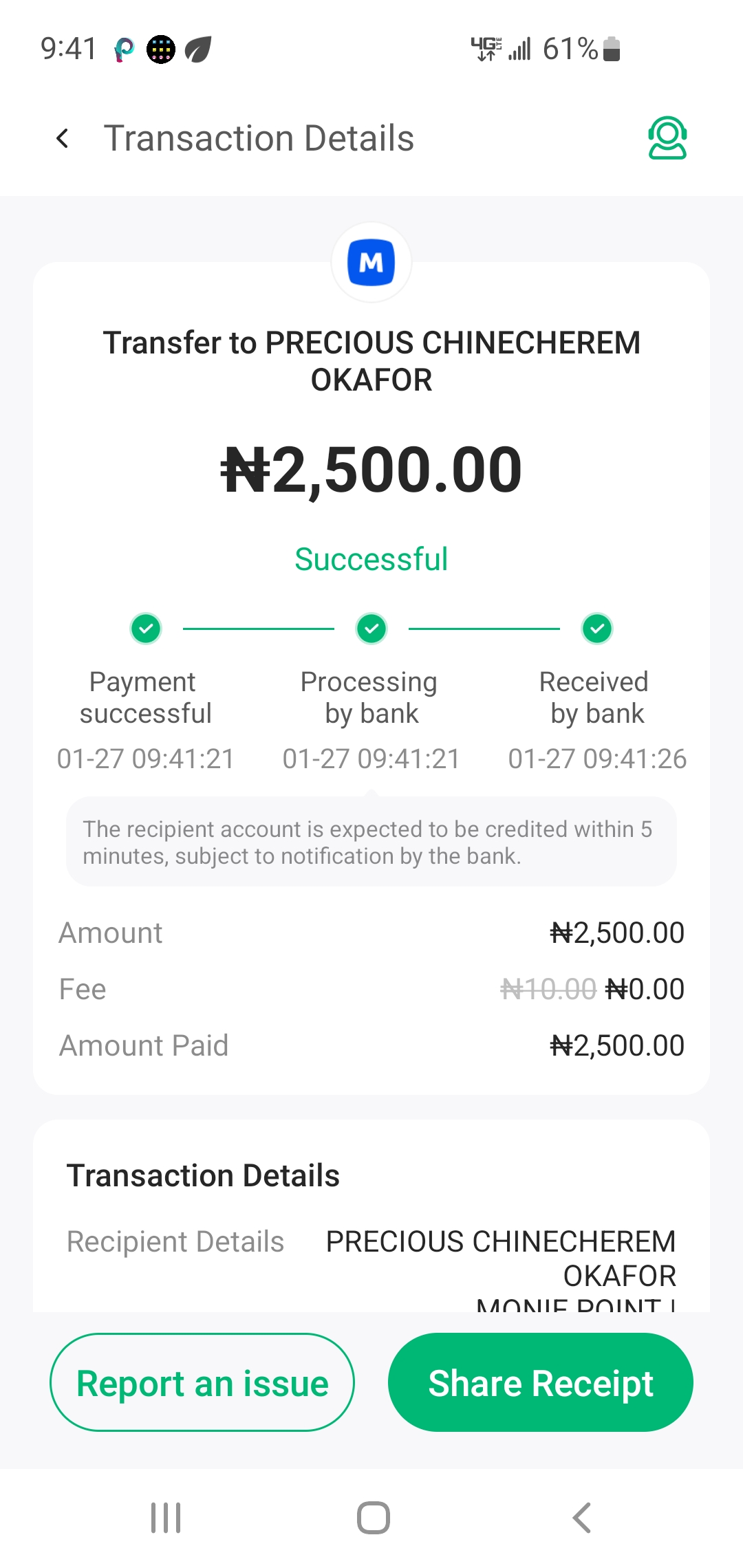Image resolution: width=743 pixels, height=1568 pixels.
Task: Tap the battery icon in status bar
Action: click(612, 49)
